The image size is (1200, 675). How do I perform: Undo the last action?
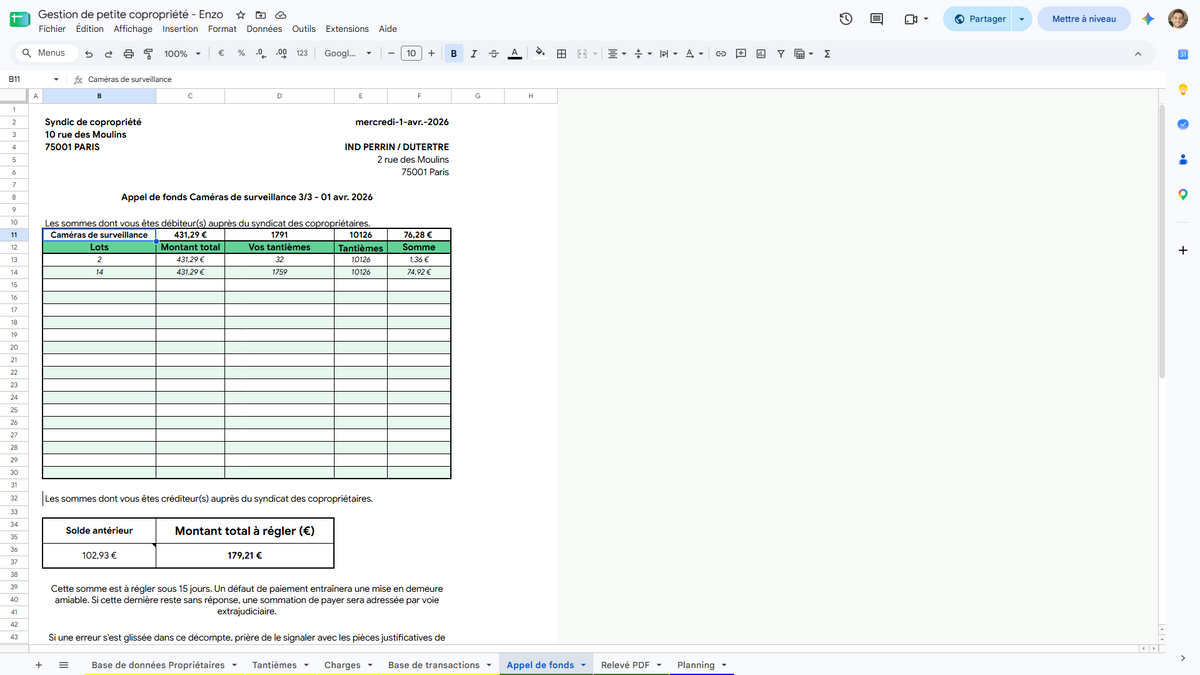click(x=89, y=54)
